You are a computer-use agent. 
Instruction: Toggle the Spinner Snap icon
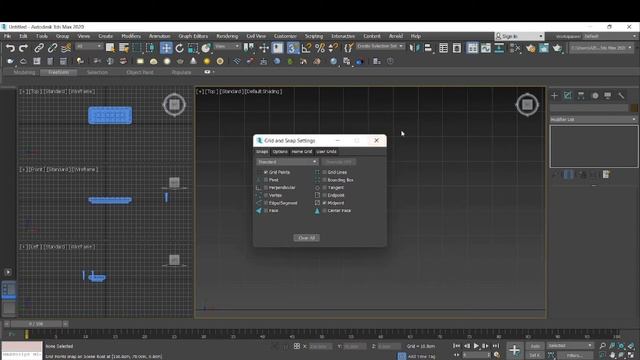point(333,48)
